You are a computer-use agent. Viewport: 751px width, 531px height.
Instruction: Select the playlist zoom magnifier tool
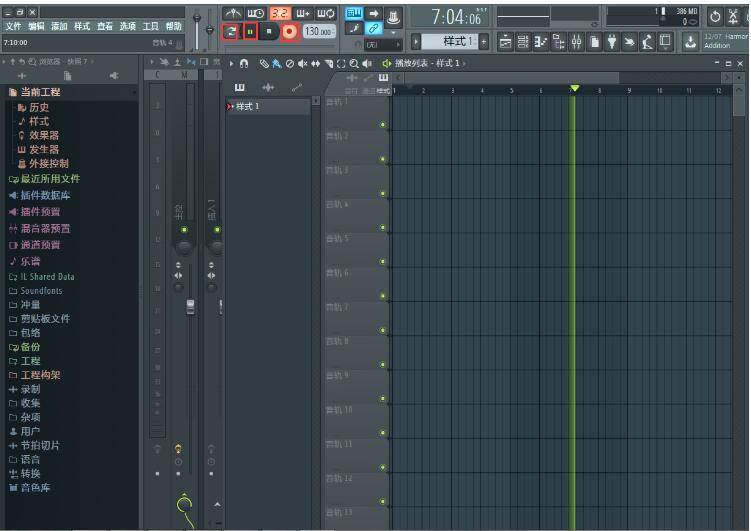(x=354, y=63)
